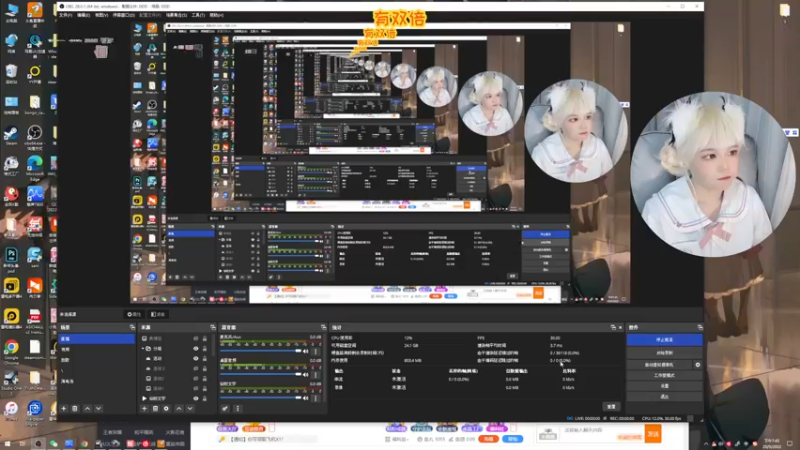Image resolution: width=800 pixels, height=450 pixels.
Task: Undock the Controls panel via its header icon
Action: [699, 327]
